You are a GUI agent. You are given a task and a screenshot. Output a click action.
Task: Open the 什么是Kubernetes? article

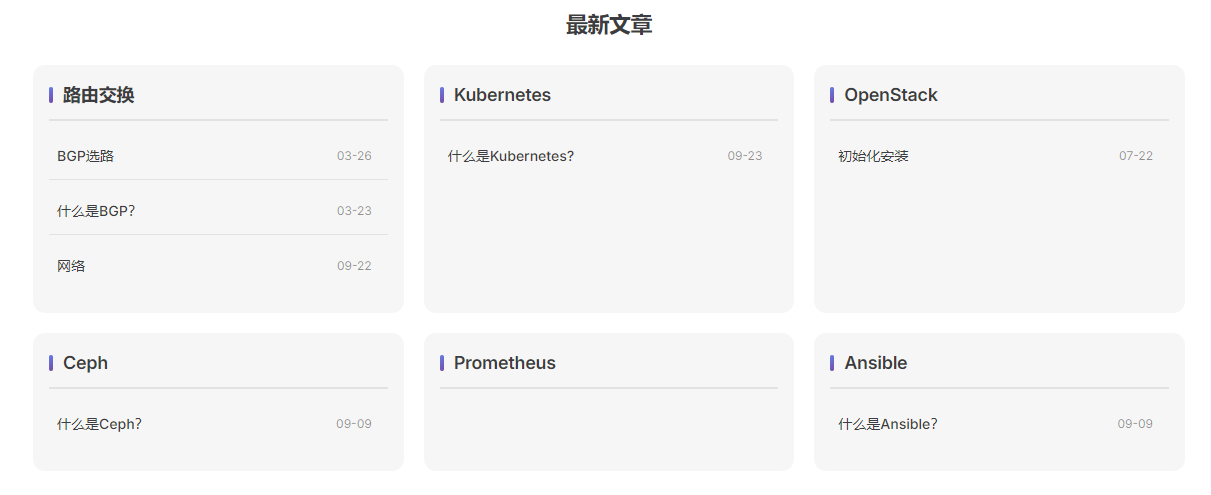click(511, 156)
